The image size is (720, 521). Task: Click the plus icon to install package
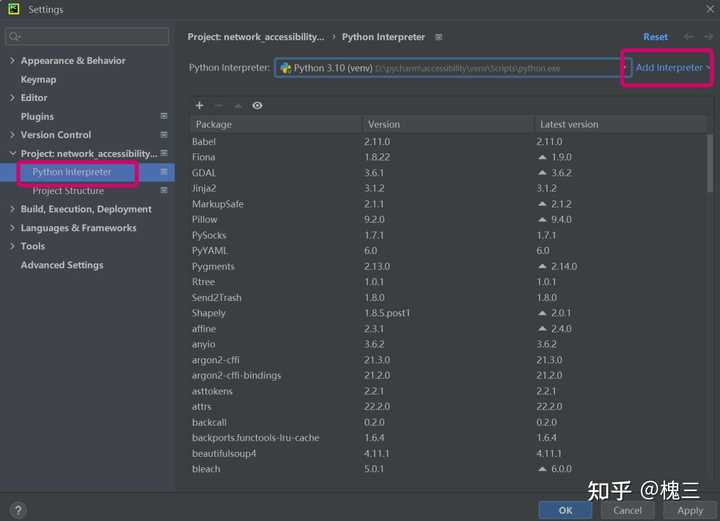coord(199,106)
